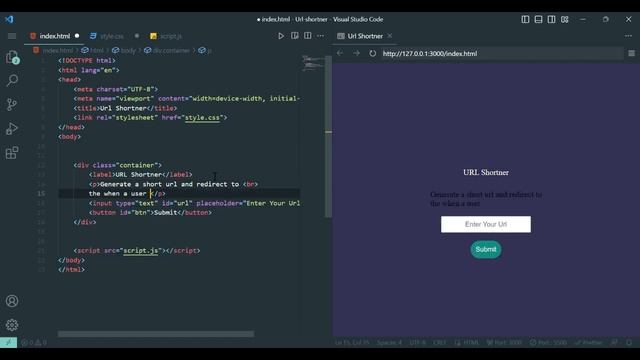Viewport: 640px width, 360px height.
Task: Open the Extensions view
Action: tap(12, 153)
